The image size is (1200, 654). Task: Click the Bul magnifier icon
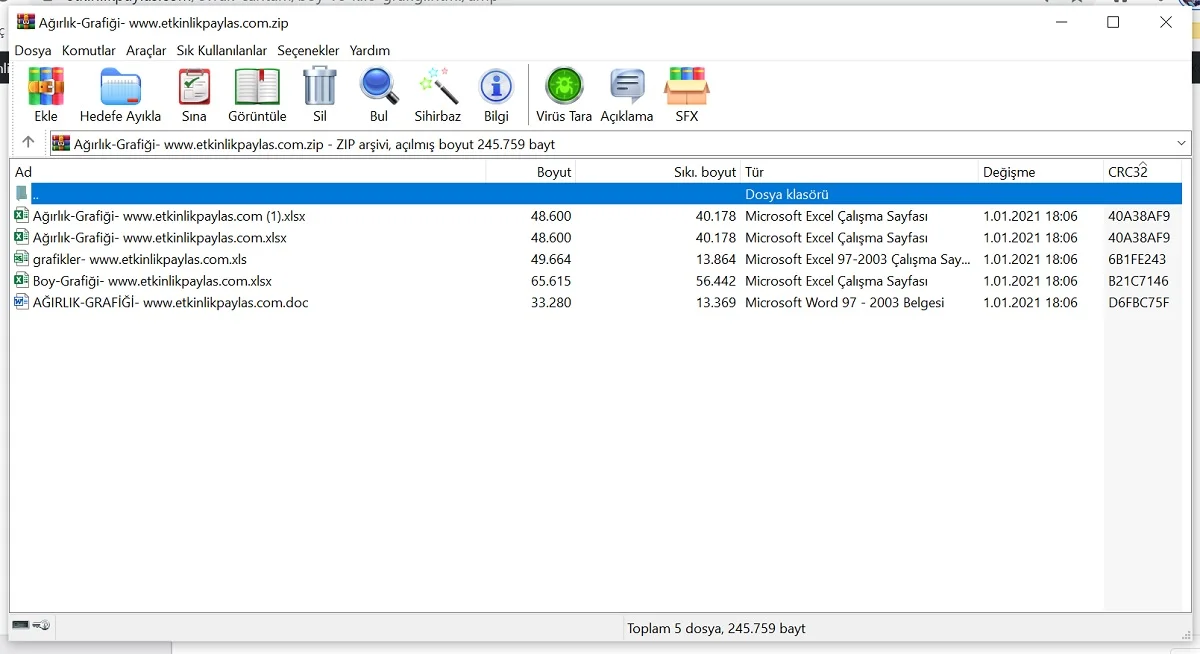click(x=379, y=87)
